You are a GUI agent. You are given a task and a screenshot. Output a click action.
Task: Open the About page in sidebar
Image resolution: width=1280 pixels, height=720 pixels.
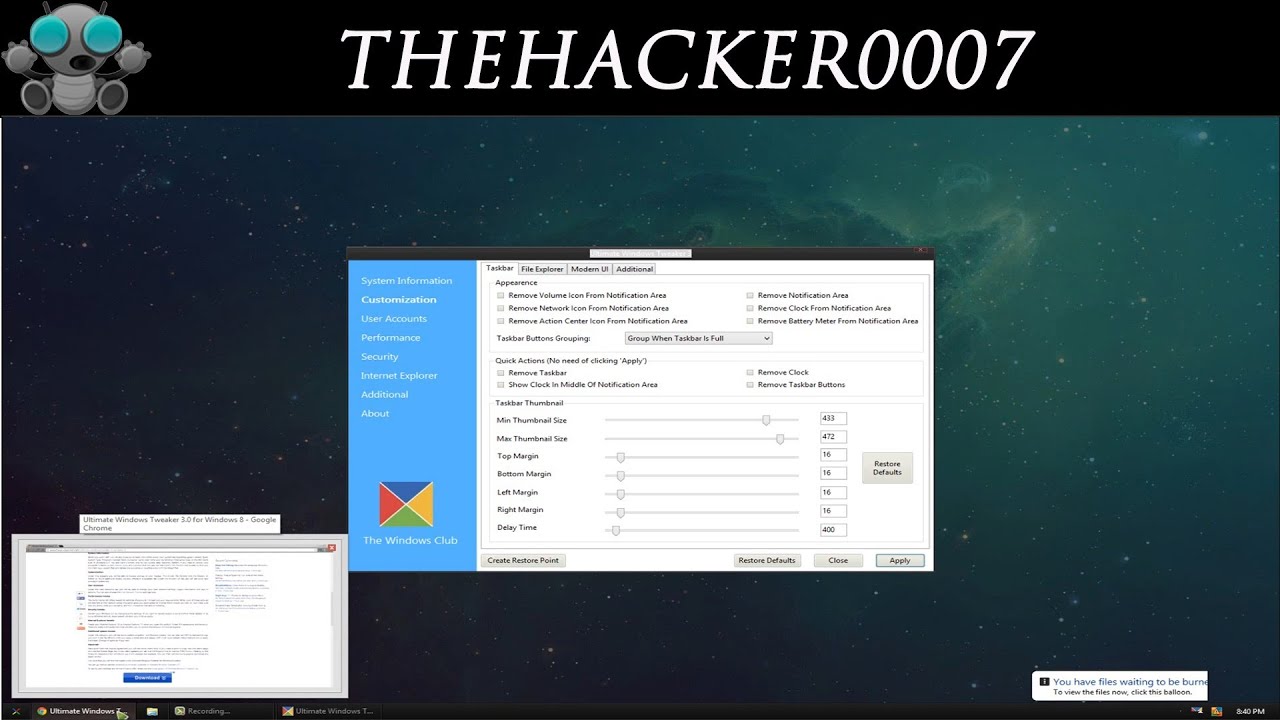coord(375,414)
